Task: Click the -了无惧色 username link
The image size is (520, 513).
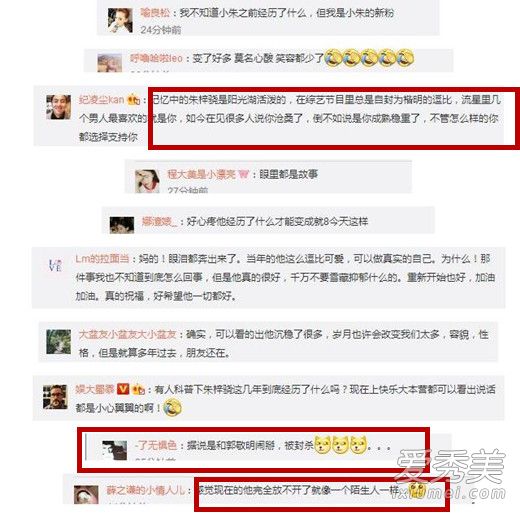Action: pyautogui.click(x=156, y=445)
